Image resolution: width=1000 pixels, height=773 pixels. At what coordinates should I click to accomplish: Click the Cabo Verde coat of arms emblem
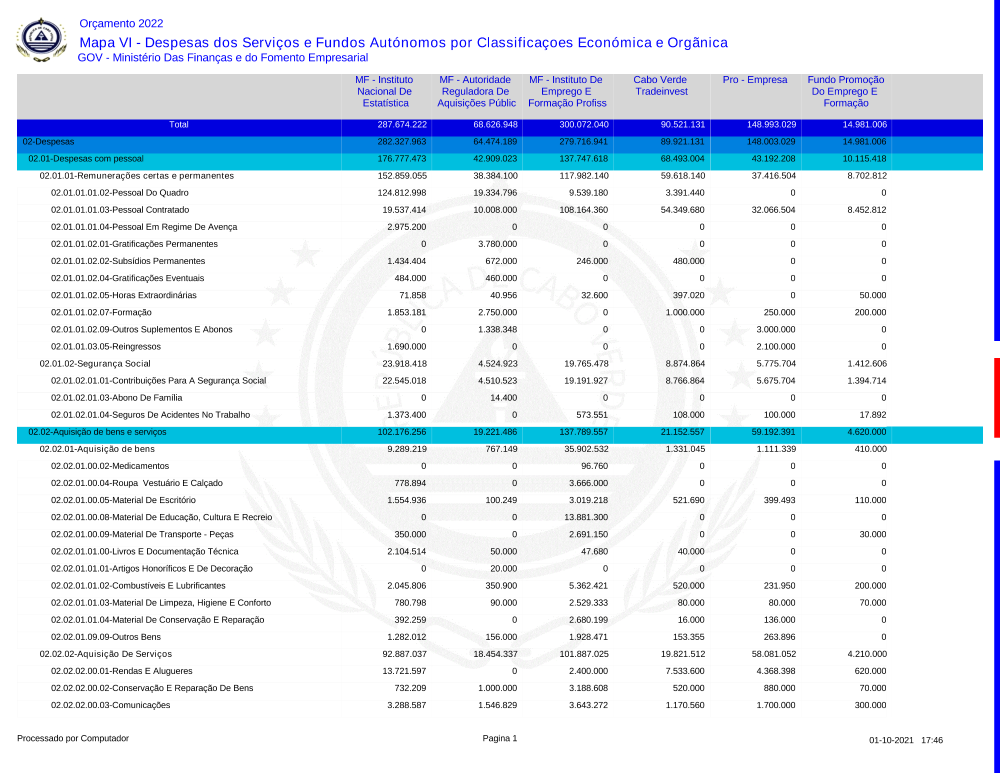41,40
